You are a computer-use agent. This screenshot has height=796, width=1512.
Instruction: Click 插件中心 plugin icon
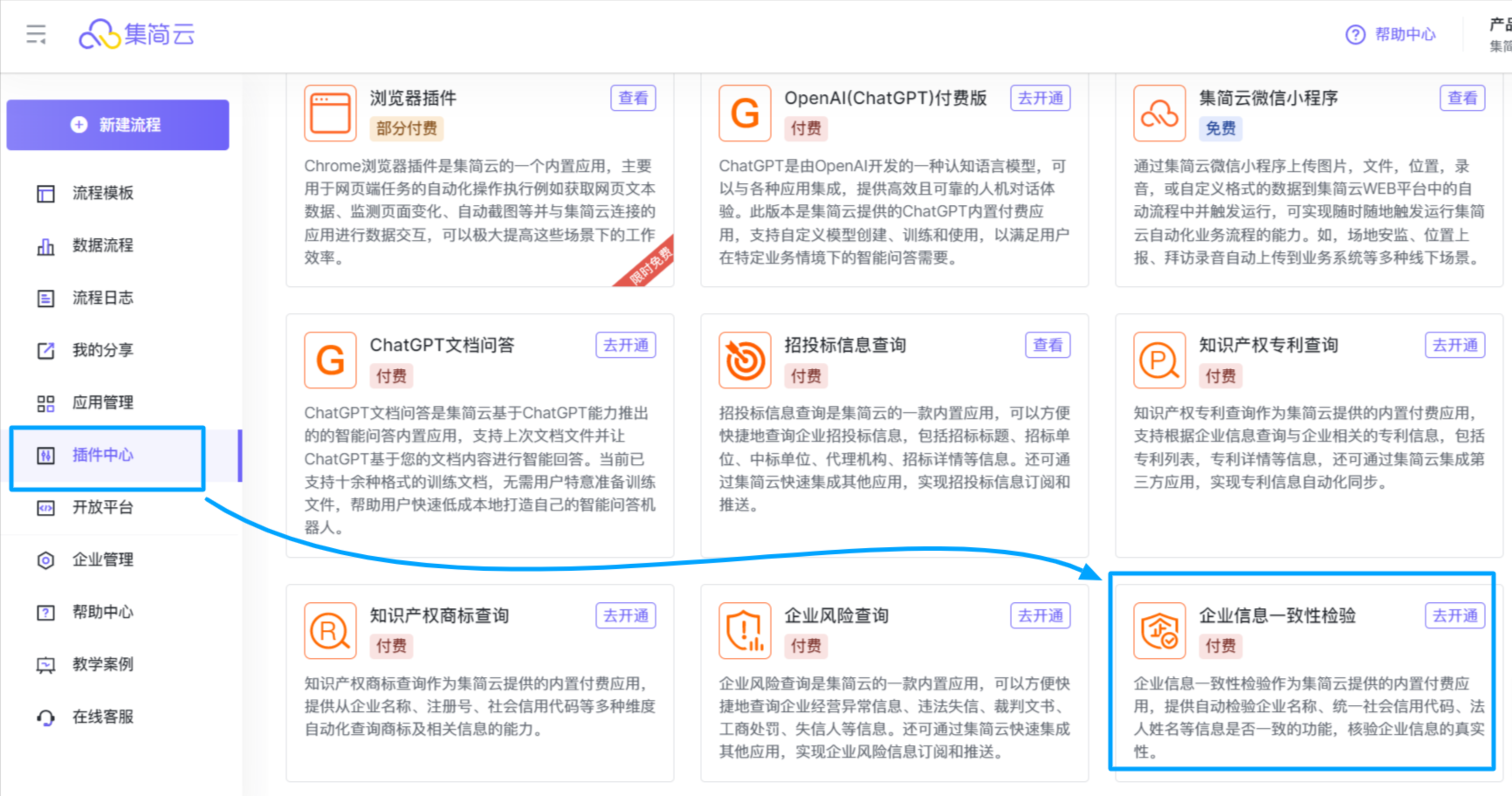coord(46,456)
